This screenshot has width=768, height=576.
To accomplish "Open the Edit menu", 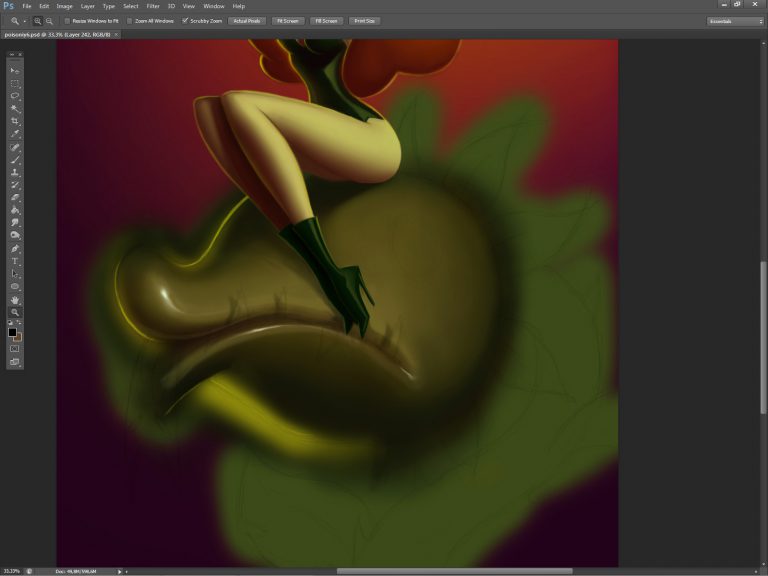I will [44, 6].
